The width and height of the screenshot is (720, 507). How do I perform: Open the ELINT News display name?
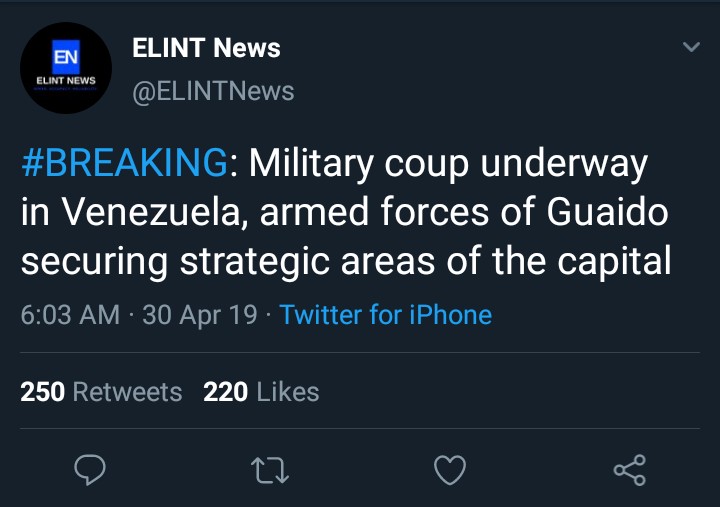[x=206, y=48]
